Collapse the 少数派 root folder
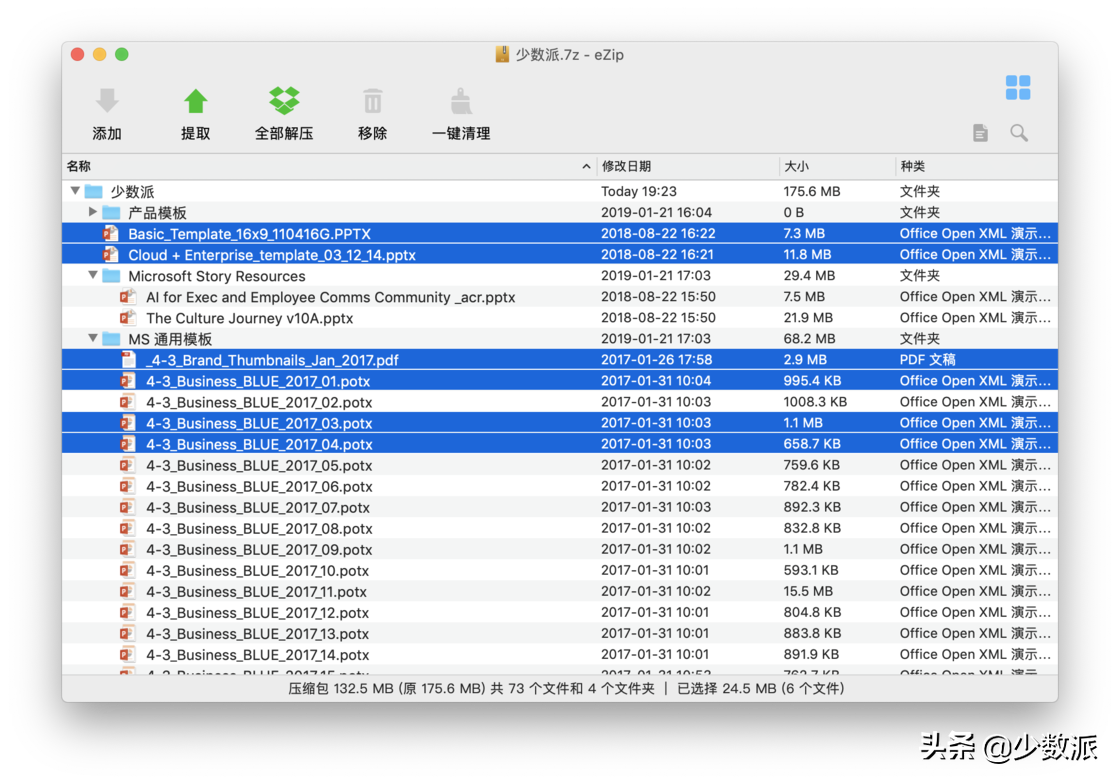1120x784 pixels. click(75, 191)
